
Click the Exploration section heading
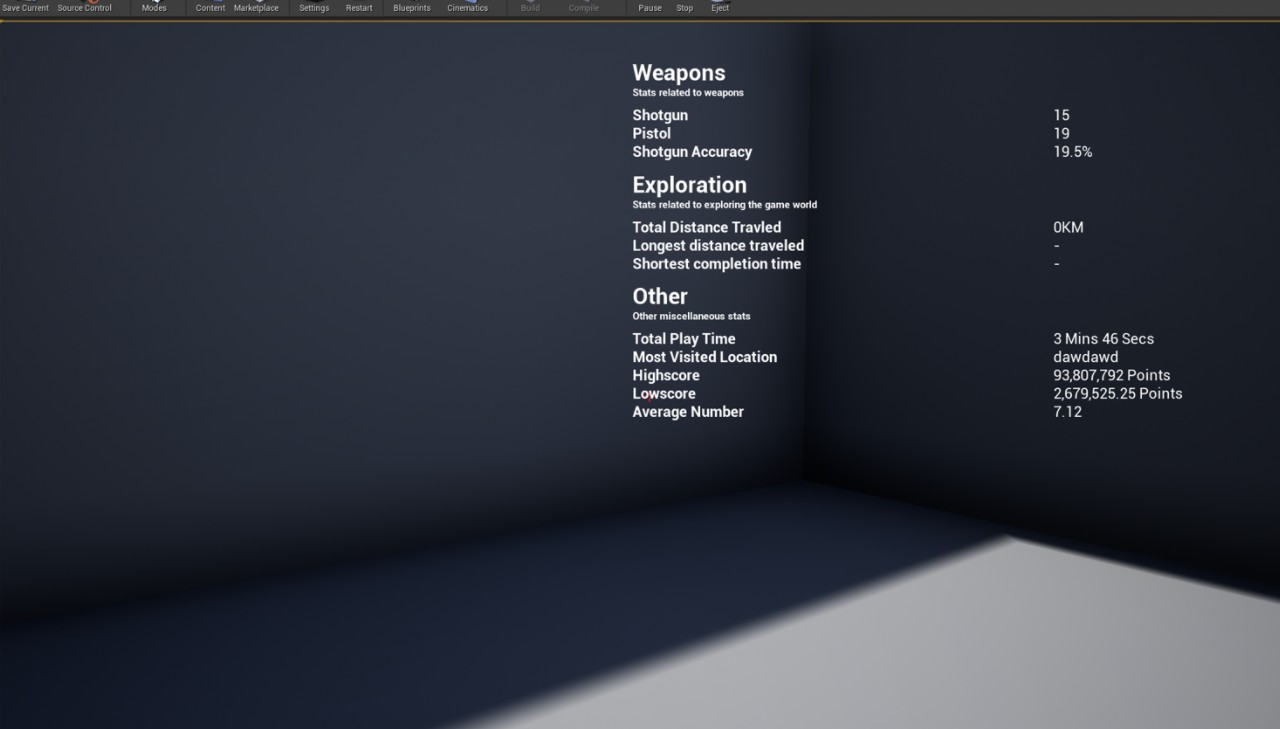[689, 185]
